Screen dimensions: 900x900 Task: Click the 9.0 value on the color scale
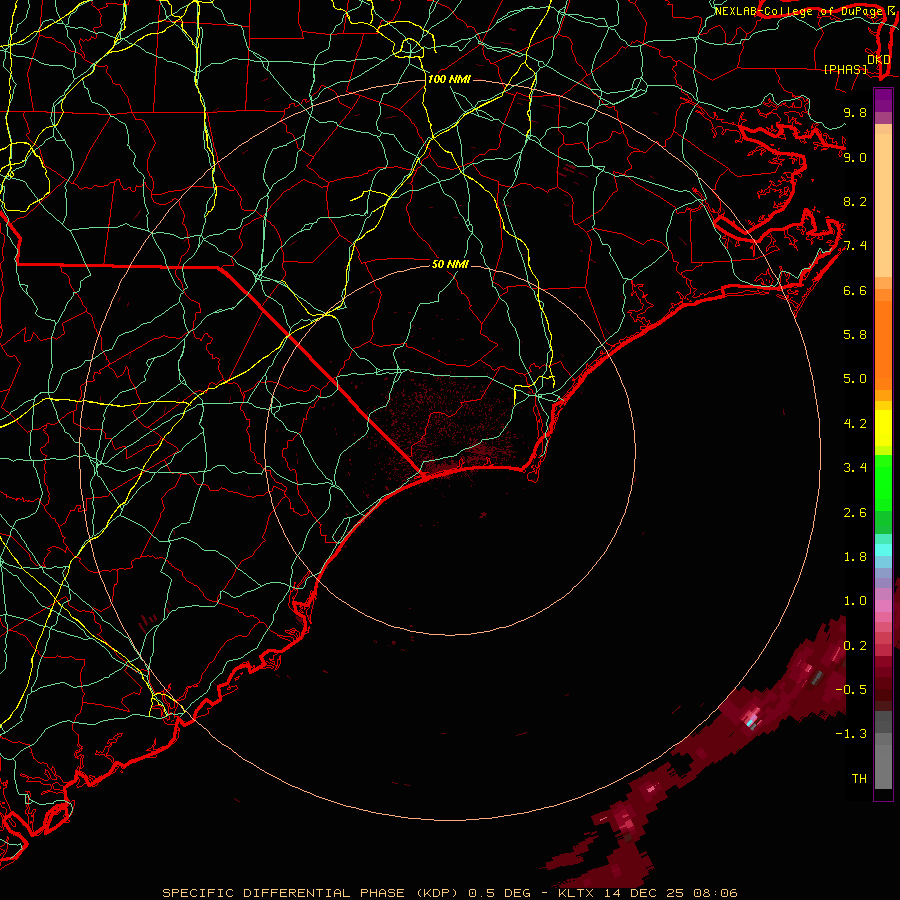pos(855,157)
